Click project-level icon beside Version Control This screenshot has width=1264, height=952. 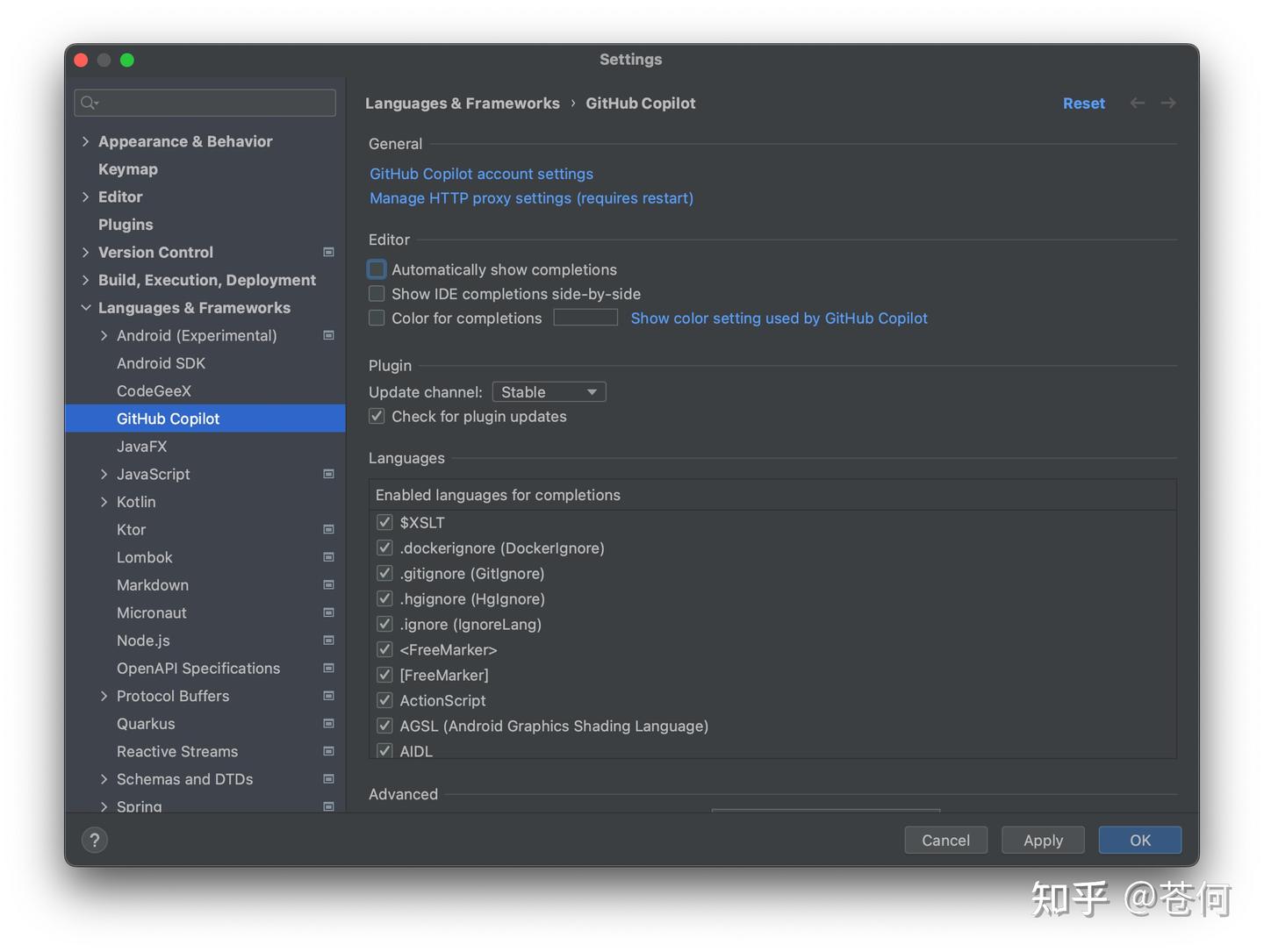pyautogui.click(x=328, y=252)
